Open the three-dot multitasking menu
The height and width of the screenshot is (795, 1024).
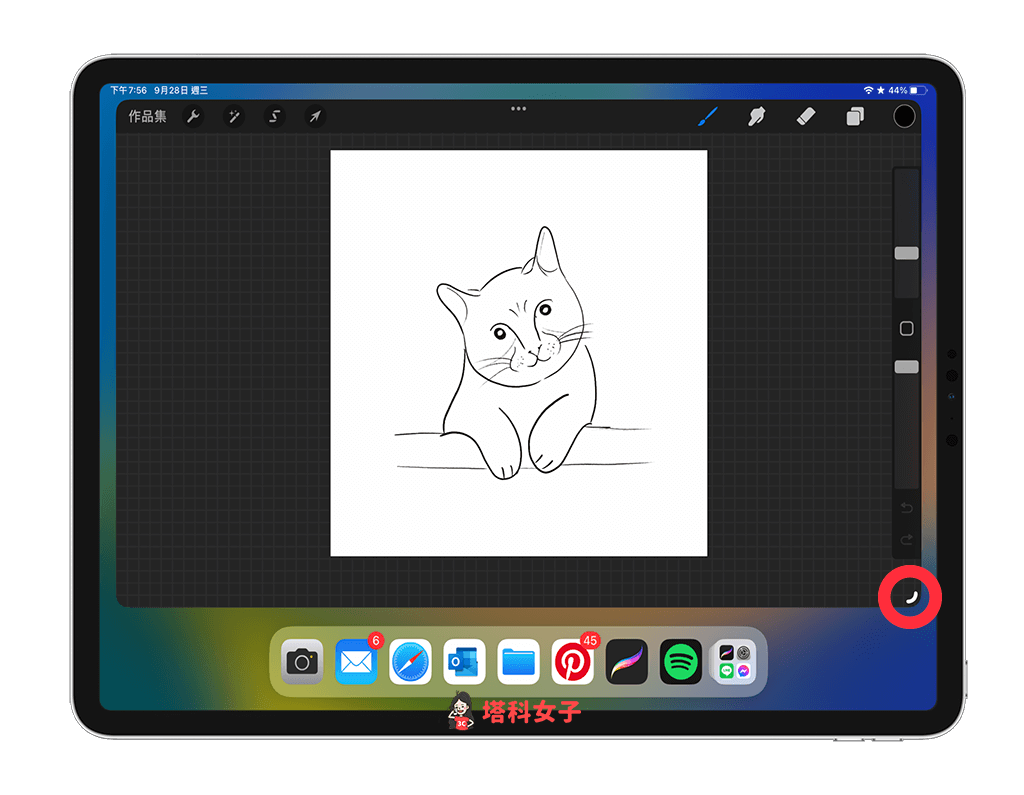click(518, 108)
